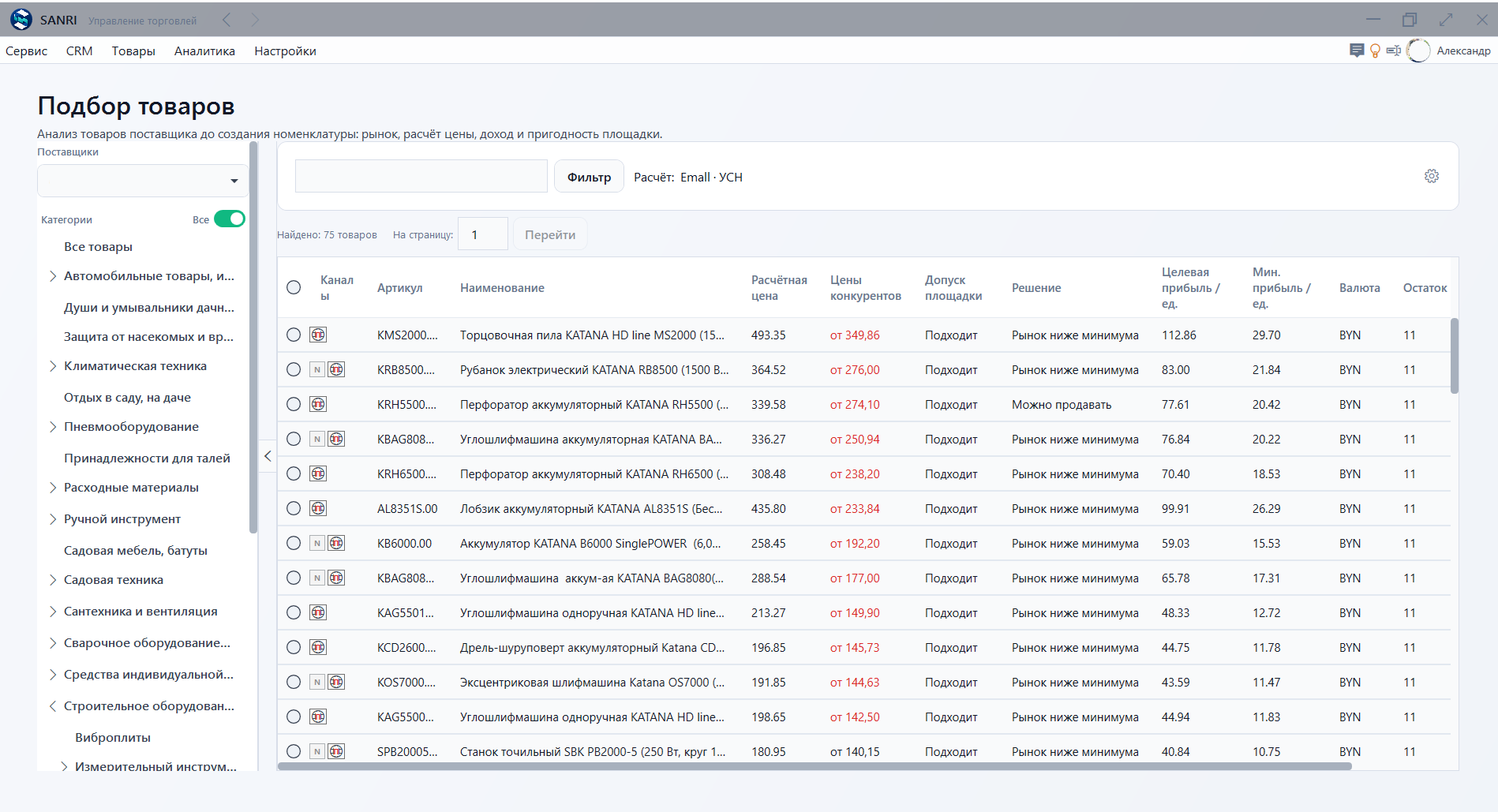
Task: Select the Дрель-шуруповерт row radio
Action: [294, 647]
